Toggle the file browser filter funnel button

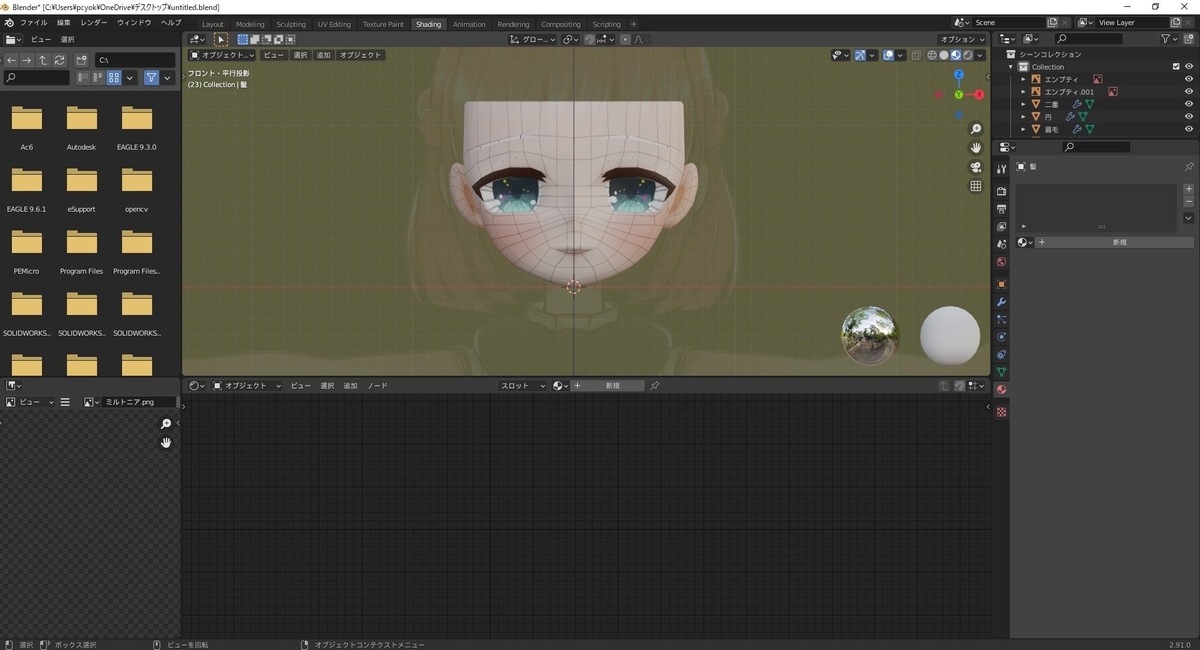(x=151, y=77)
